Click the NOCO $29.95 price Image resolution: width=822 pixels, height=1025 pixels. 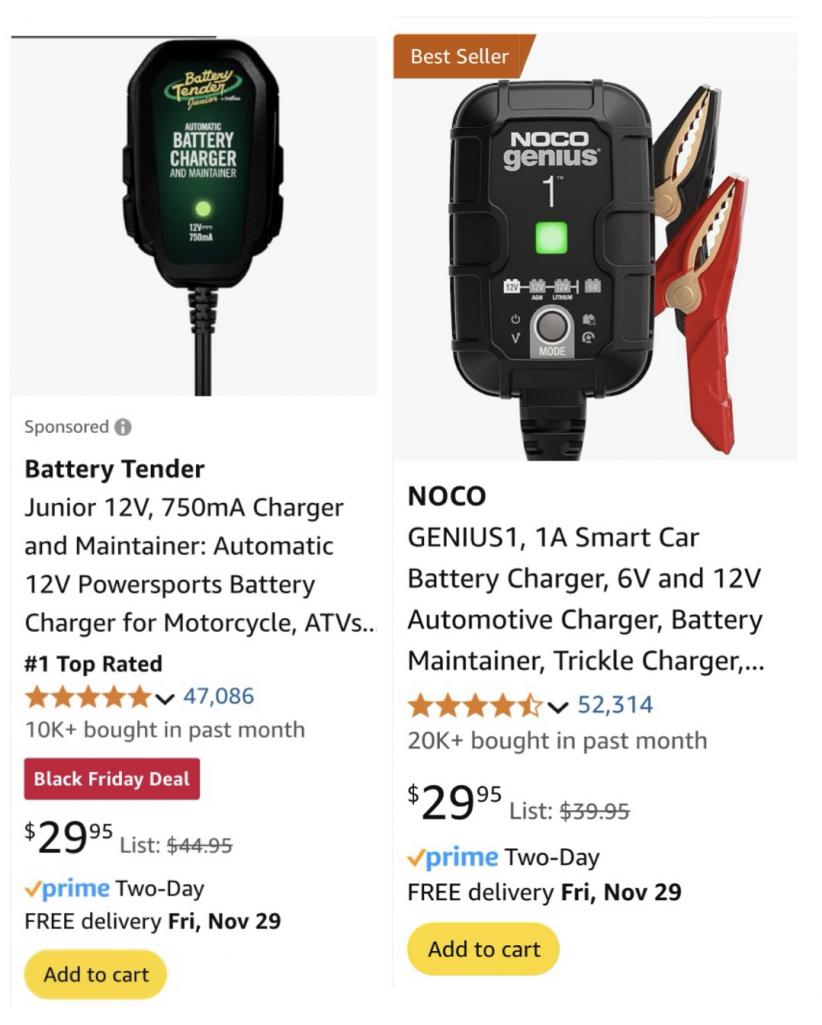click(454, 802)
